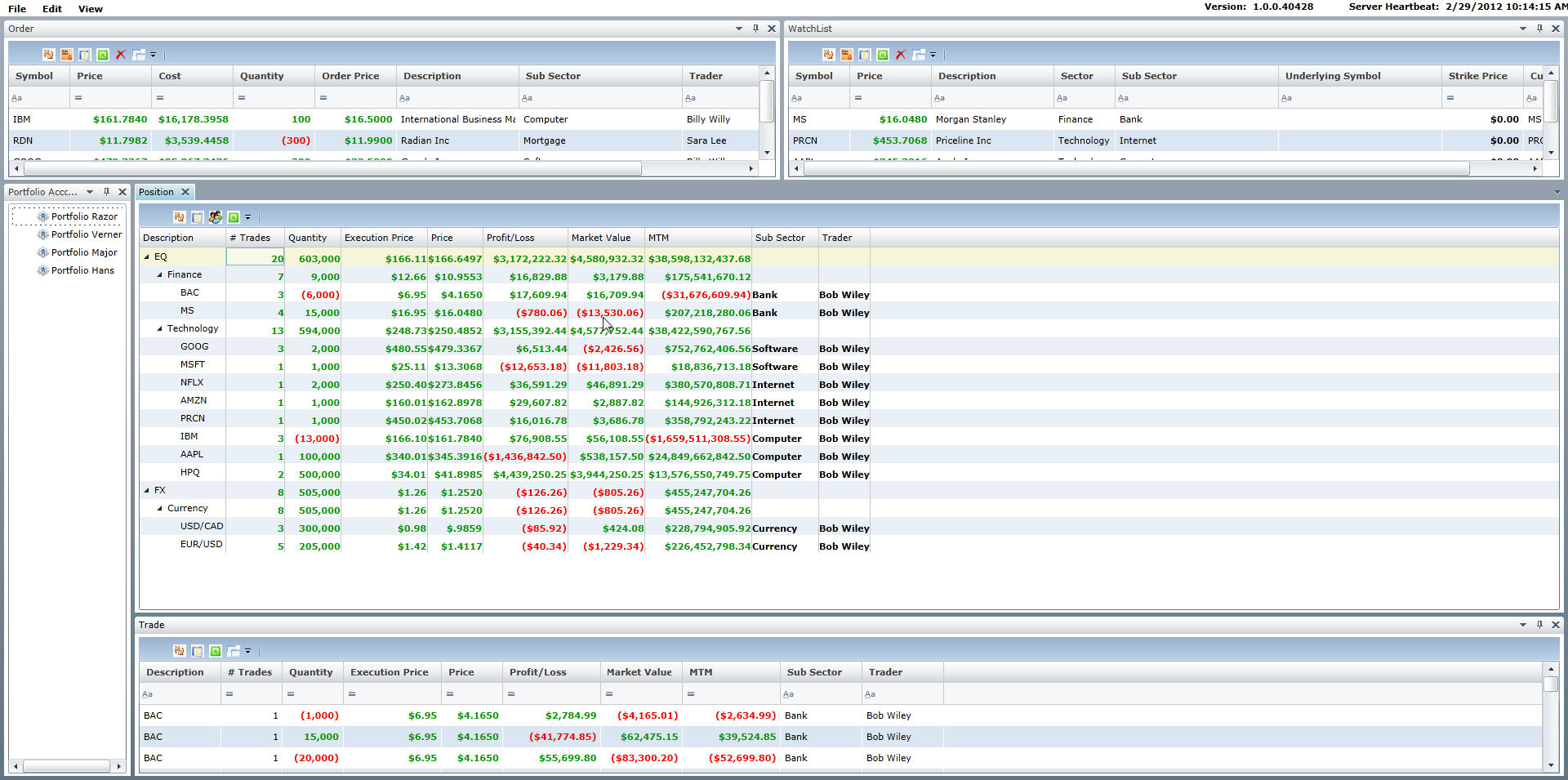The height and width of the screenshot is (780, 1568).
Task: Select the PRCN row in WatchList
Action: click(x=1166, y=140)
